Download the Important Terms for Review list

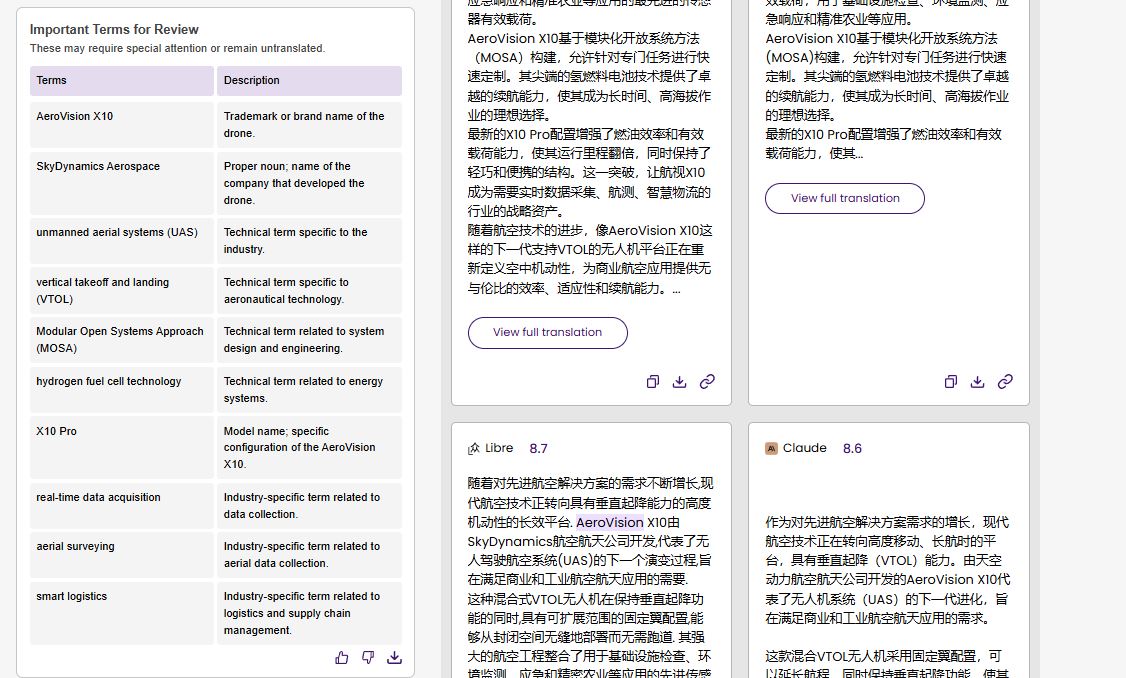[394, 657]
